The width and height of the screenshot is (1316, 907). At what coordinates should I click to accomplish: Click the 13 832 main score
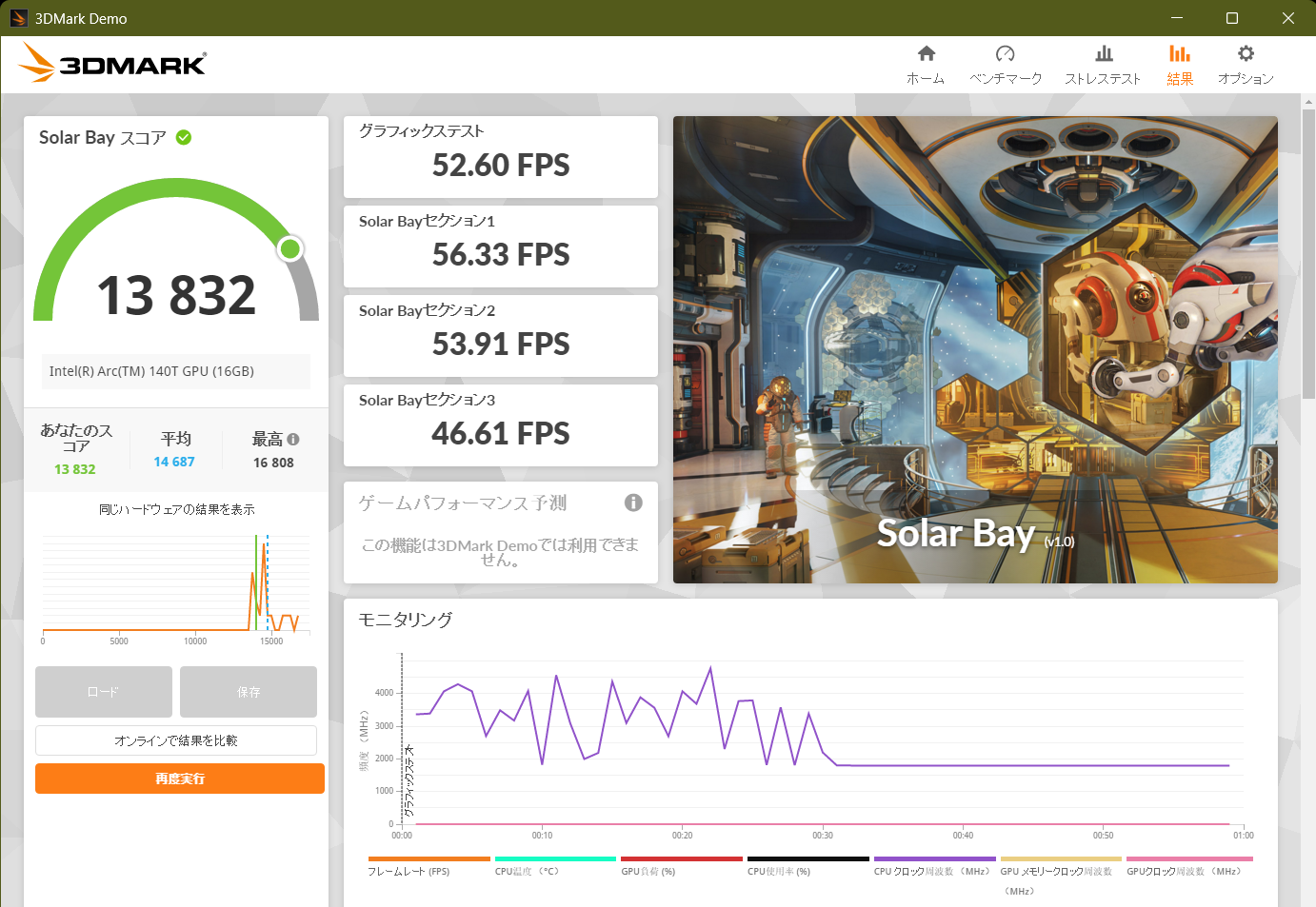(x=176, y=295)
